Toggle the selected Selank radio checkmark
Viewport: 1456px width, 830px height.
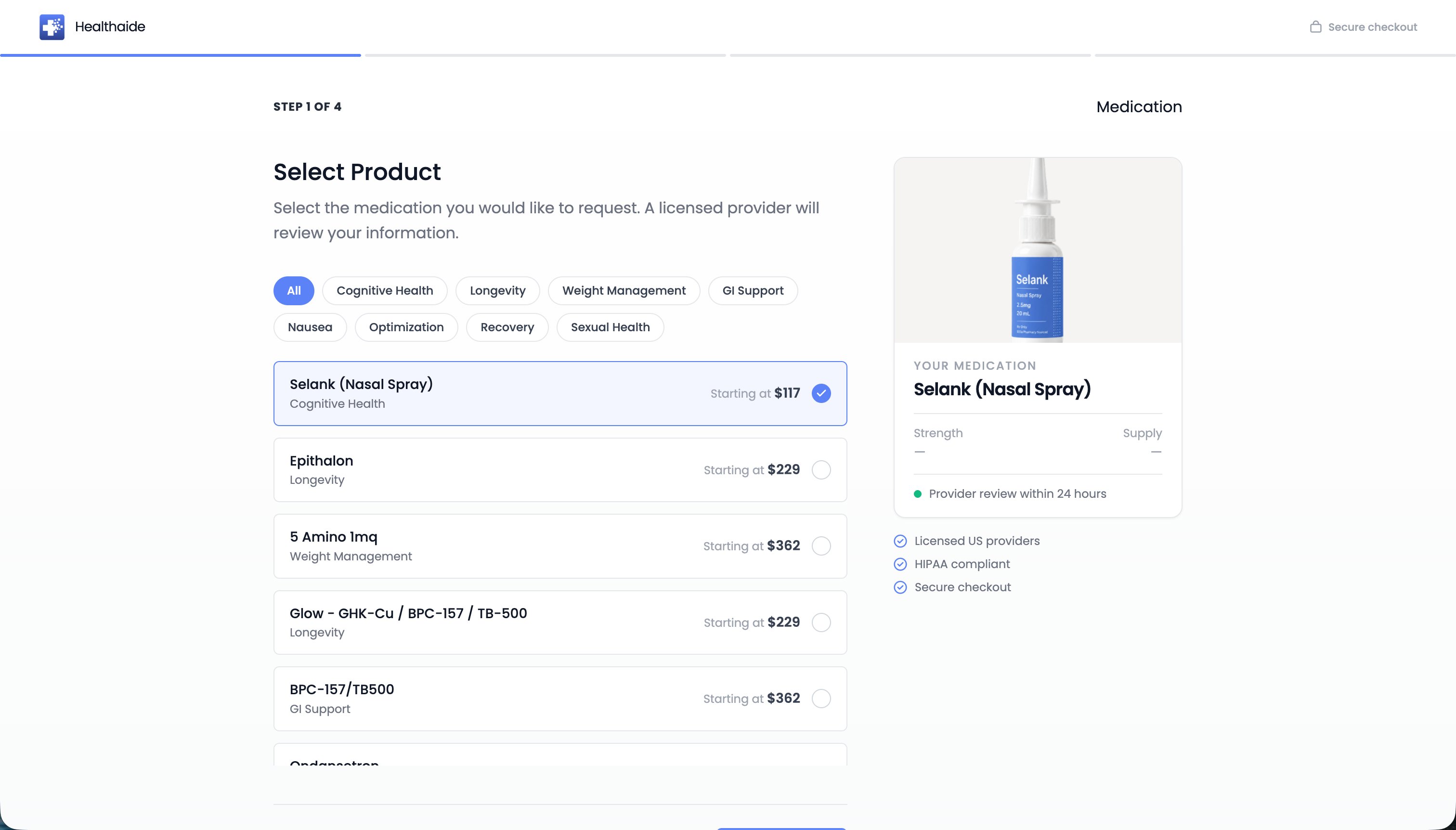tap(821, 393)
